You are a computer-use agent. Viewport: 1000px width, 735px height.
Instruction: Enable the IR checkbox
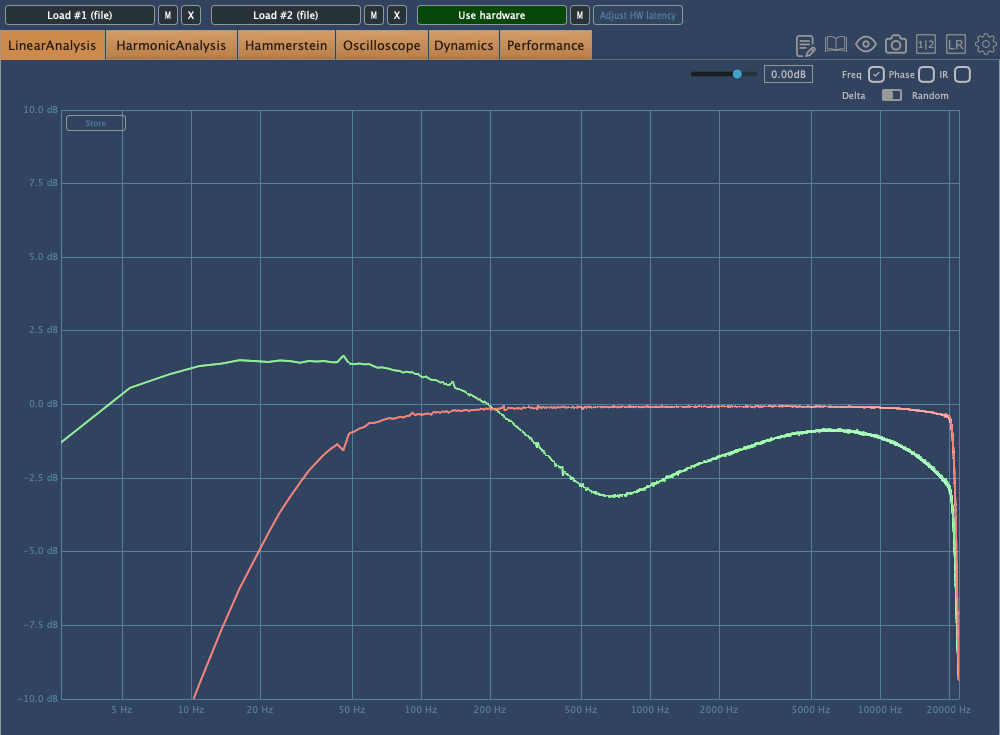click(x=962, y=74)
